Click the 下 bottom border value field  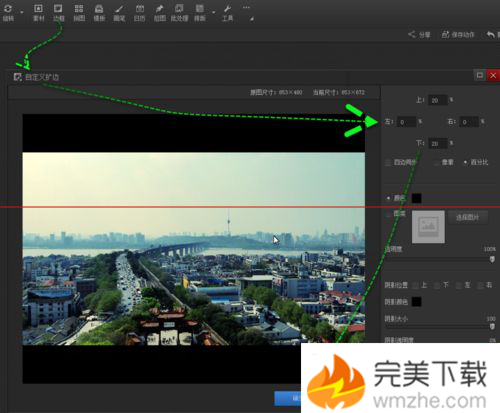(438, 143)
